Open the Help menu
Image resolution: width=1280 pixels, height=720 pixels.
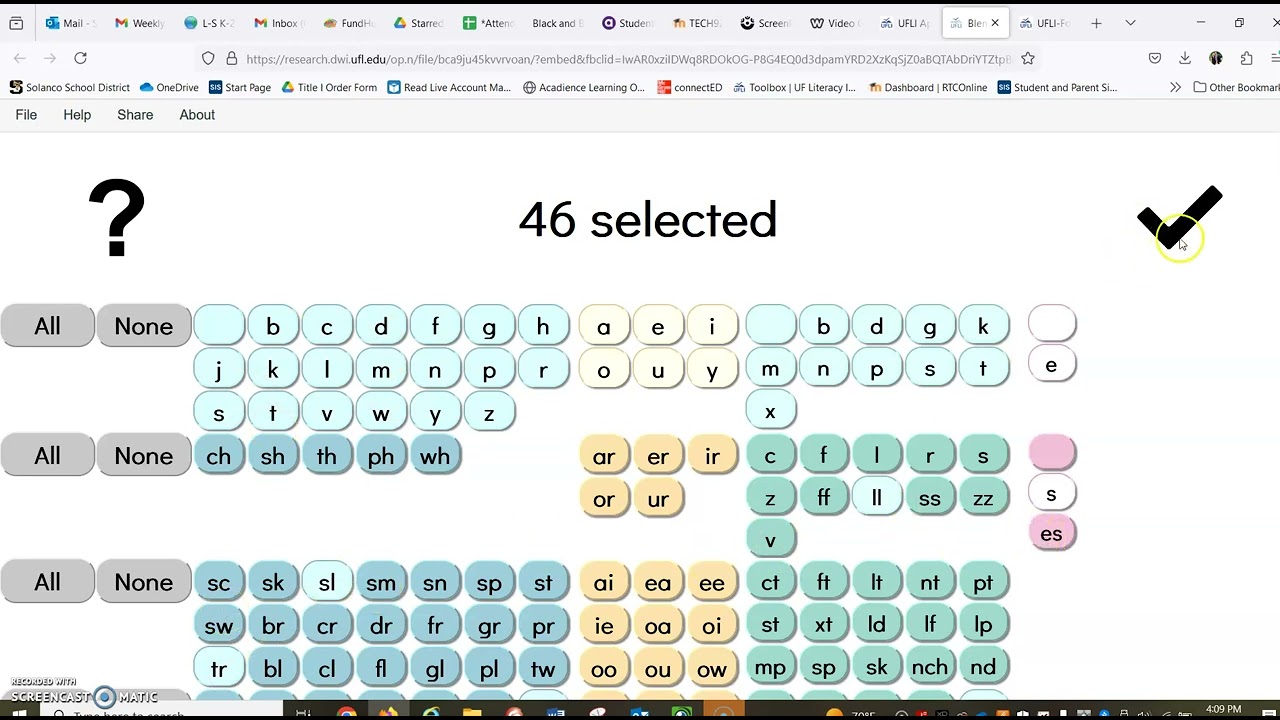coord(77,115)
